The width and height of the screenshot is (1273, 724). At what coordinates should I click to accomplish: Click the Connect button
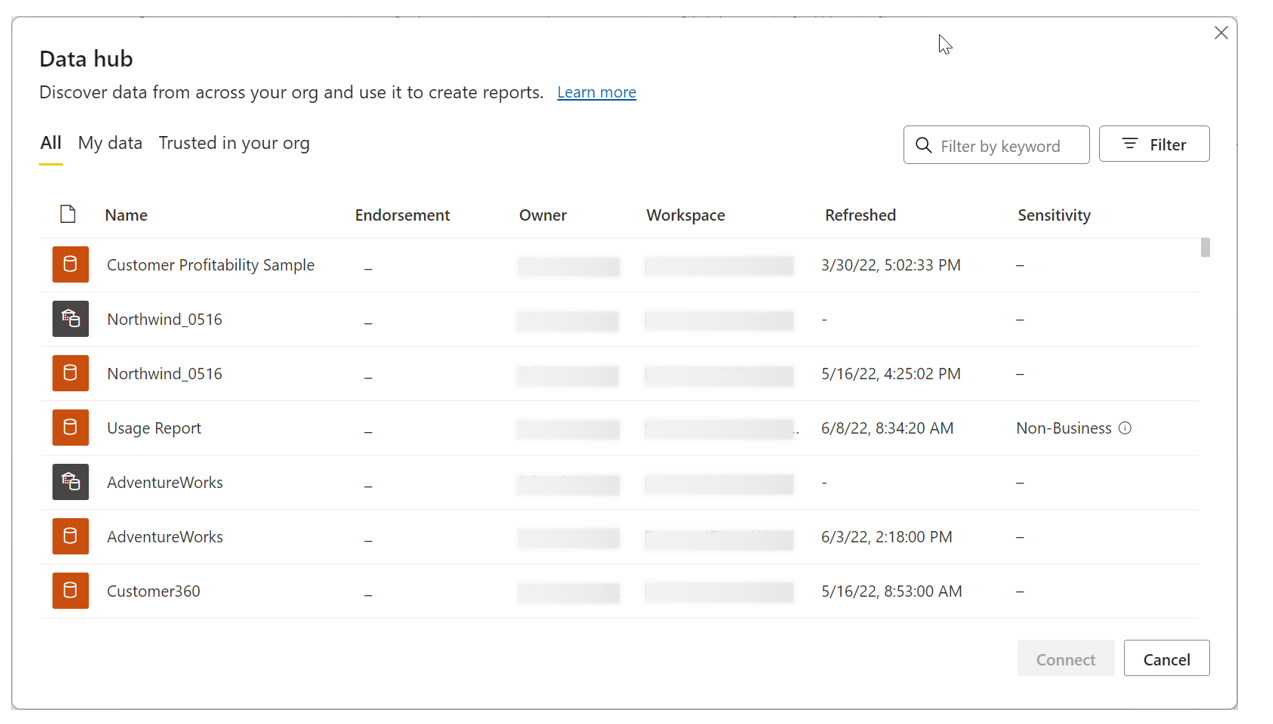coord(1066,658)
